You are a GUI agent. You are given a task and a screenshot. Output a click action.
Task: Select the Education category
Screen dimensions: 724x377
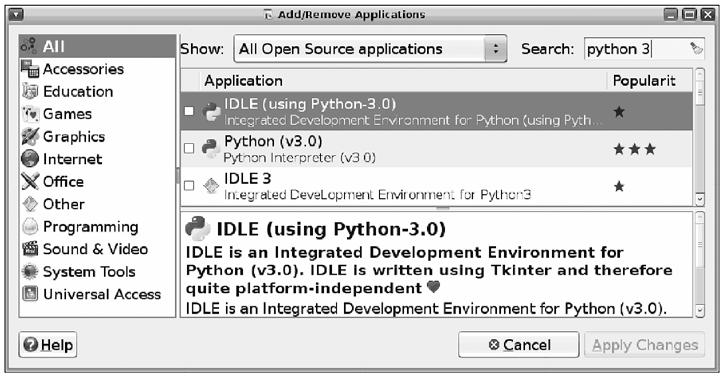[x=97, y=91]
